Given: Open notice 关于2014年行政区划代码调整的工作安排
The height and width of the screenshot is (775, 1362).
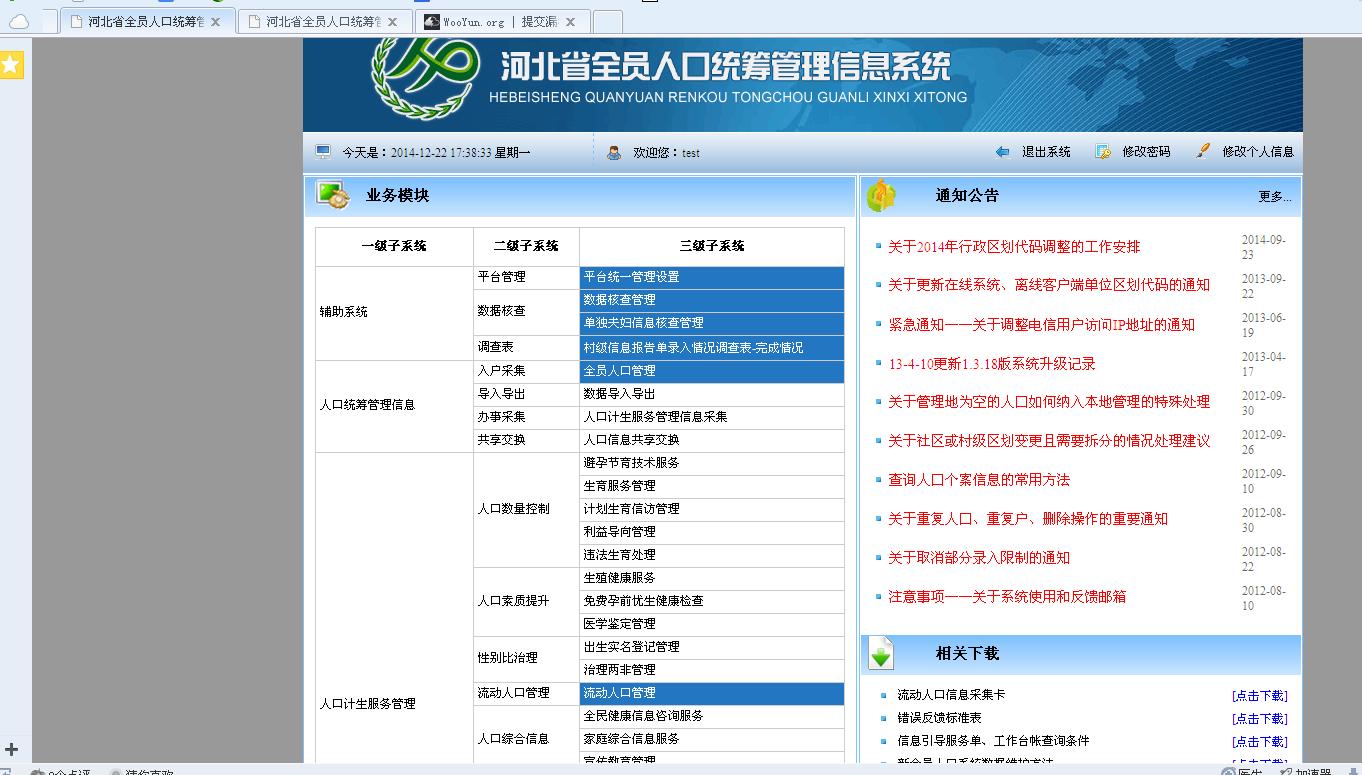Looking at the screenshot, I should tap(1014, 247).
